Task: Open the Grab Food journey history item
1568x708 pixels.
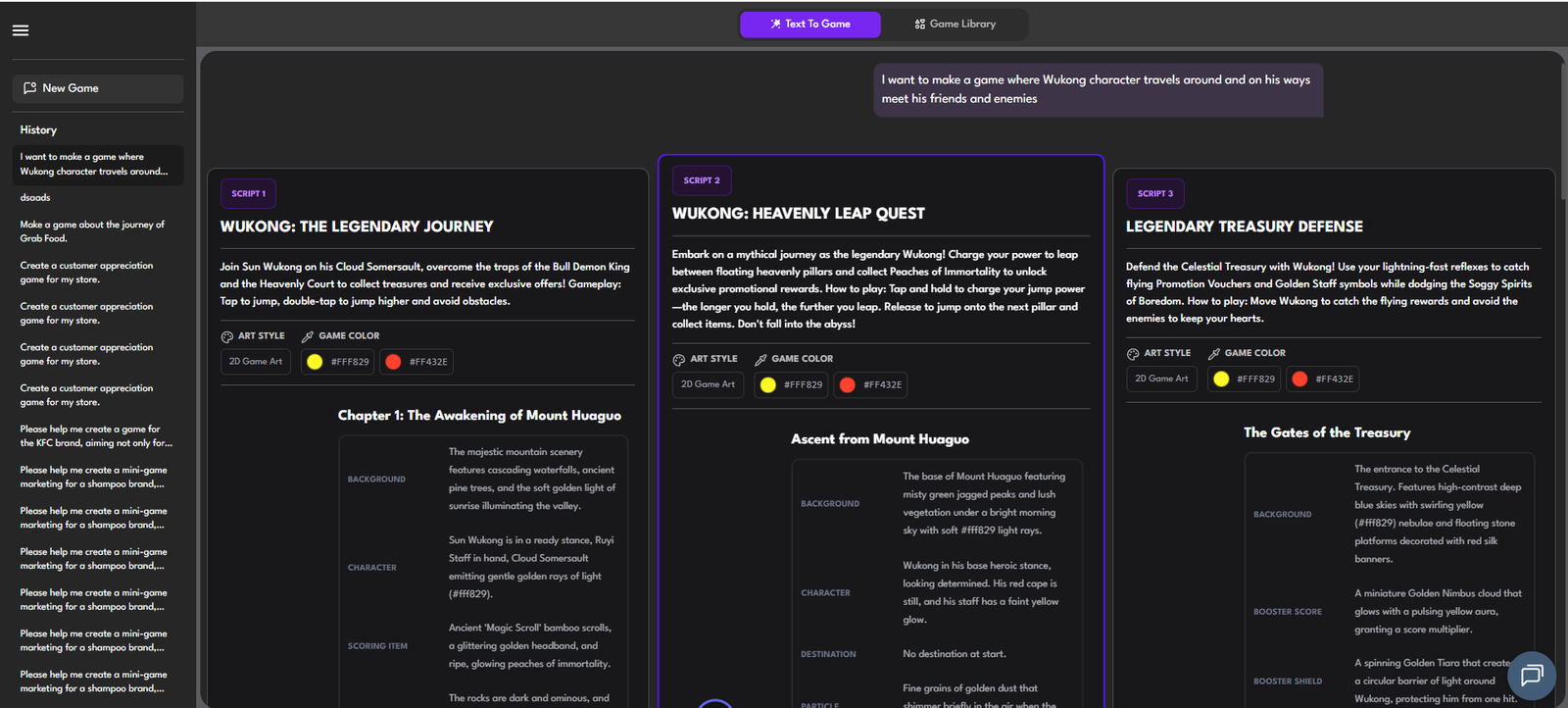Action: coord(92,231)
